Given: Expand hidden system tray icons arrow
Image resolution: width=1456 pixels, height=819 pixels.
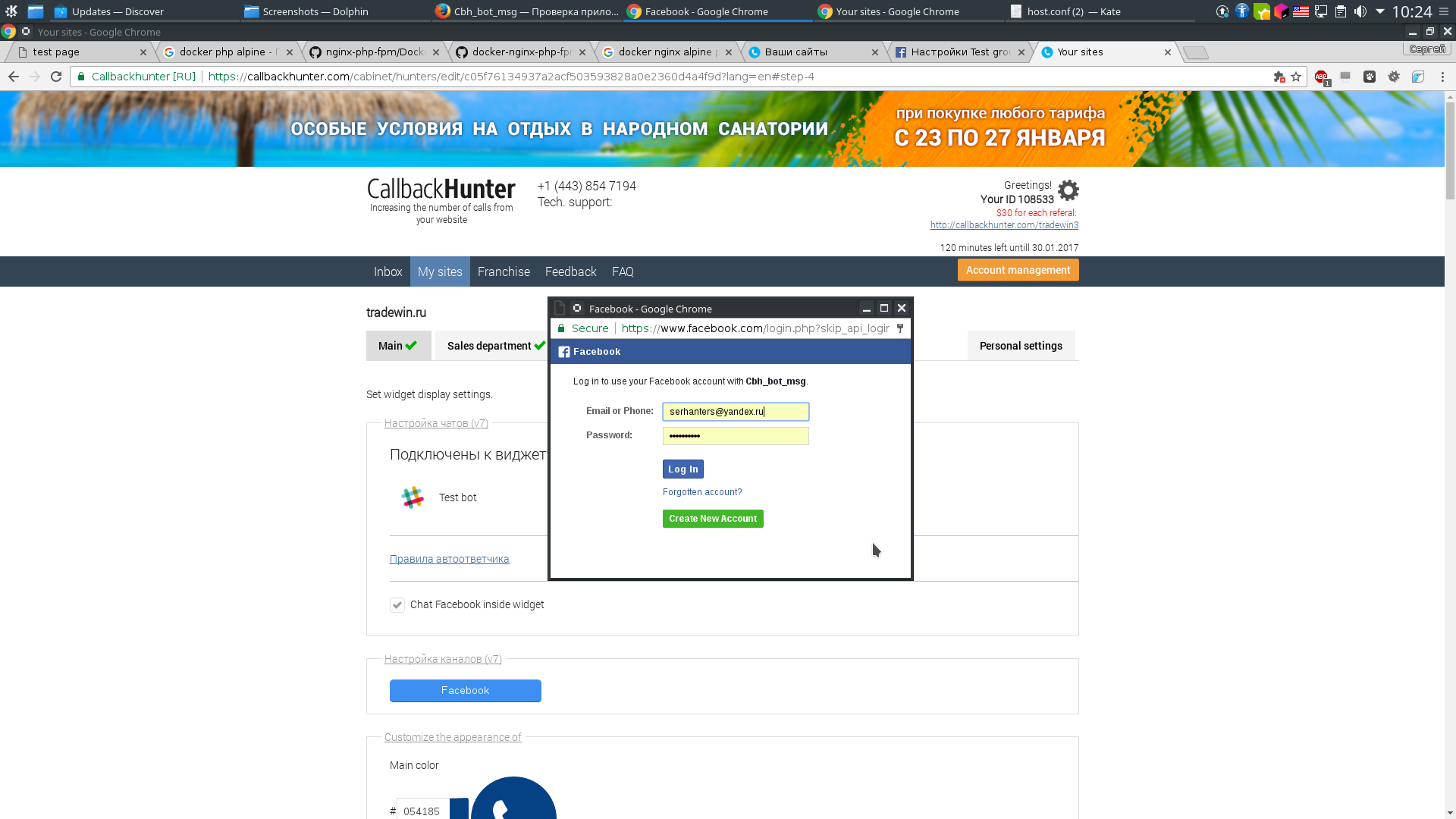Looking at the screenshot, I should [1380, 11].
